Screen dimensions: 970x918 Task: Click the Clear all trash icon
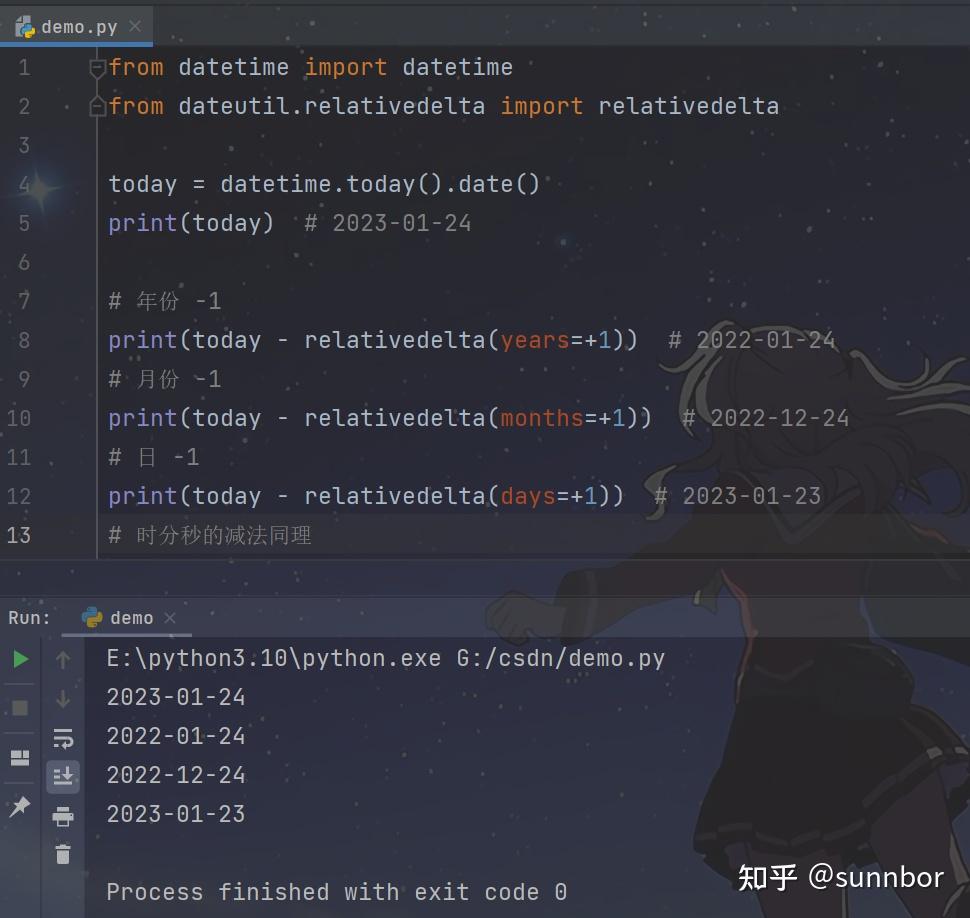tap(63, 854)
